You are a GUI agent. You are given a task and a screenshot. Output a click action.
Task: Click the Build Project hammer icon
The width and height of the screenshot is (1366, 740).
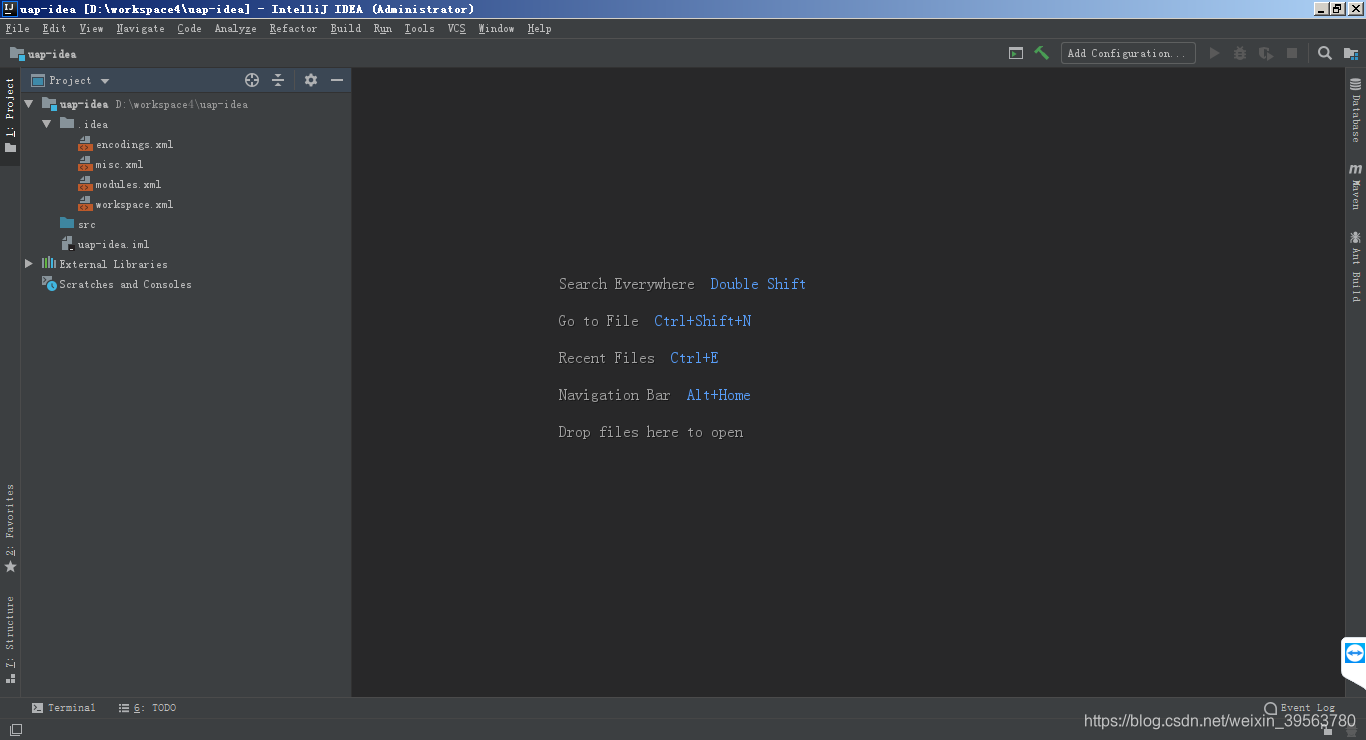tap(1041, 53)
